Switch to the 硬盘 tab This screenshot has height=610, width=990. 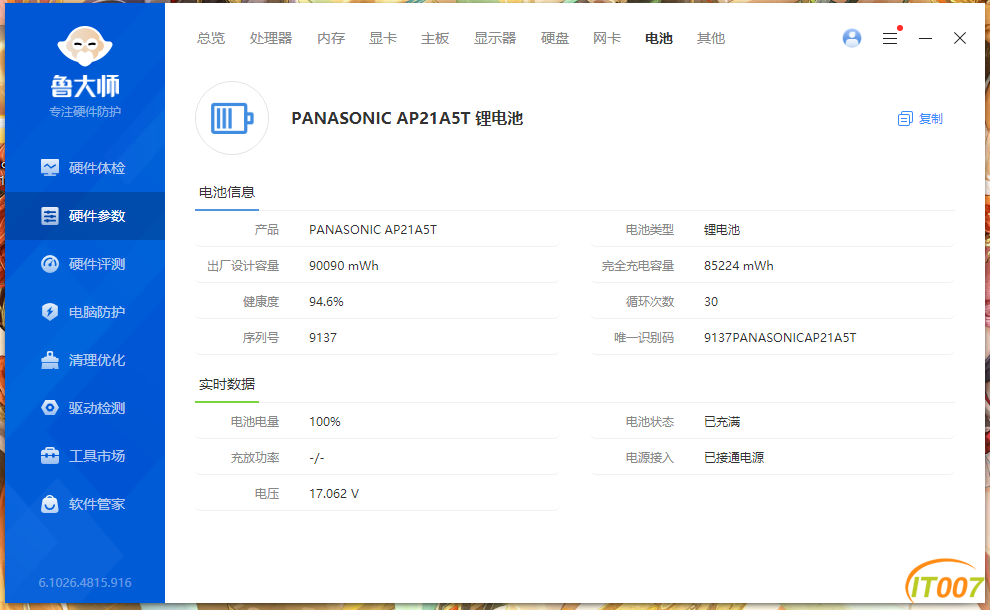(555, 39)
